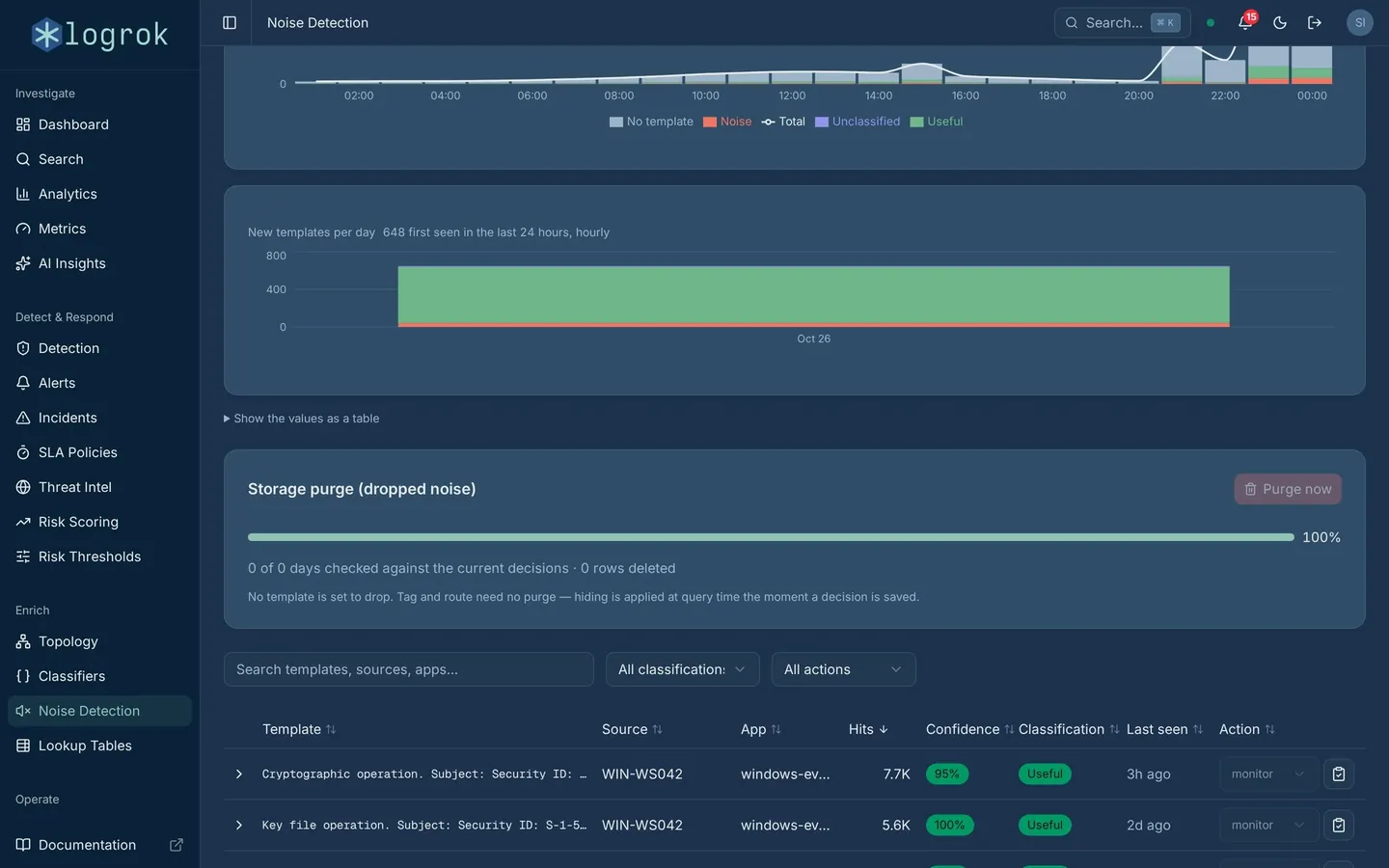1389x868 pixels.
Task: Click the Incidents warning icon
Action: pyautogui.click(x=23, y=418)
